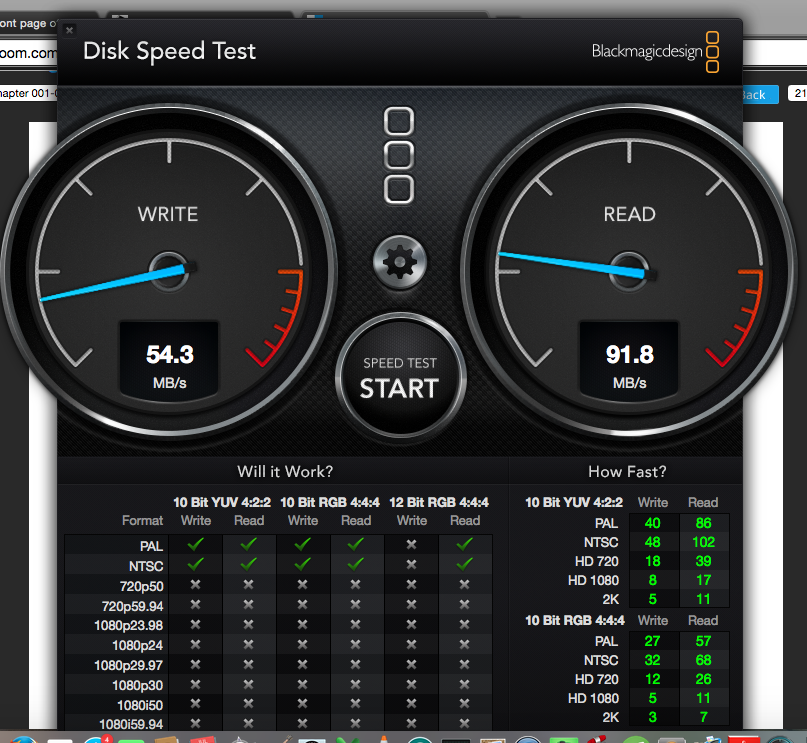
Task: Click the NTSC write cross under 12 Bit RGB
Action: (x=411, y=564)
